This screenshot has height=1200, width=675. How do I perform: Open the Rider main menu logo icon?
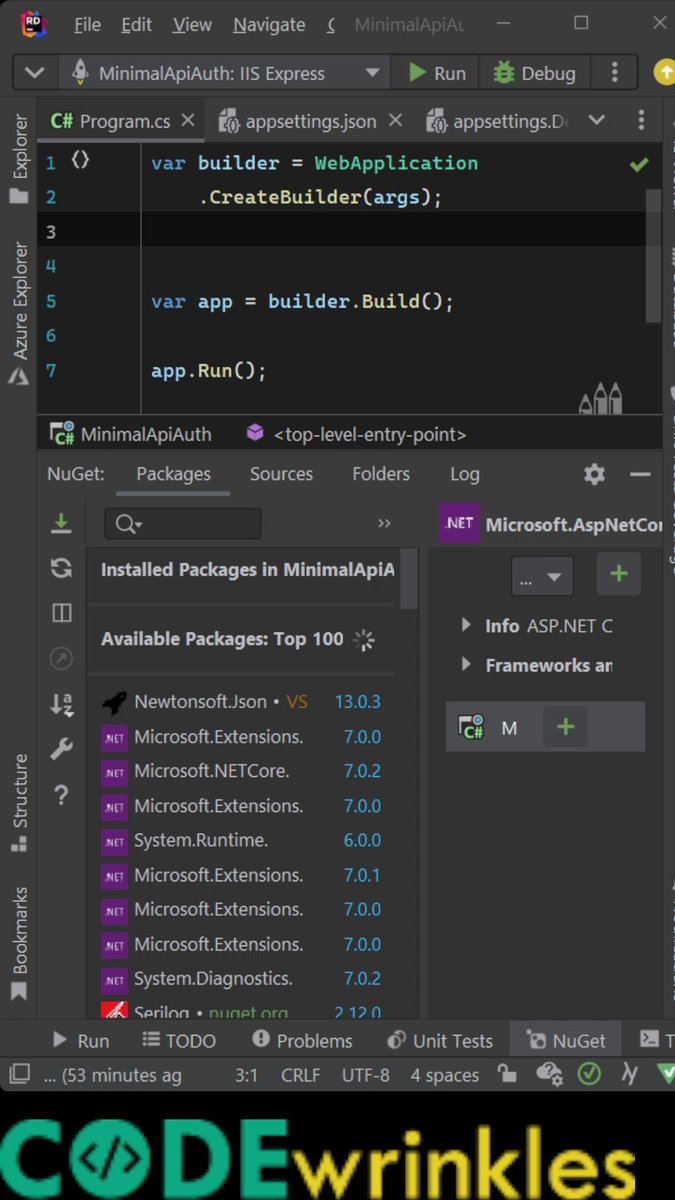click(32, 24)
